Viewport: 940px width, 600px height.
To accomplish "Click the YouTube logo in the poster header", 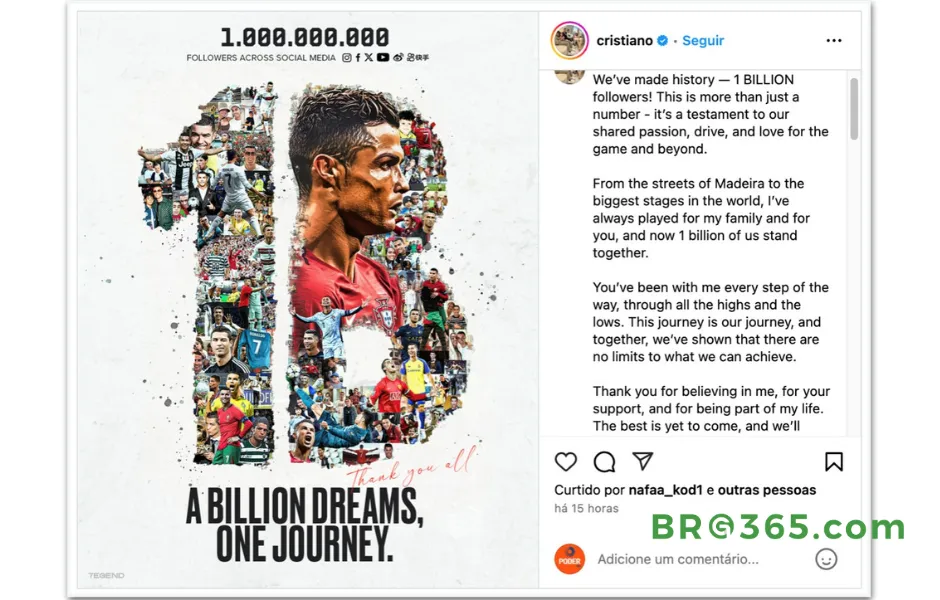I will tap(382, 58).
